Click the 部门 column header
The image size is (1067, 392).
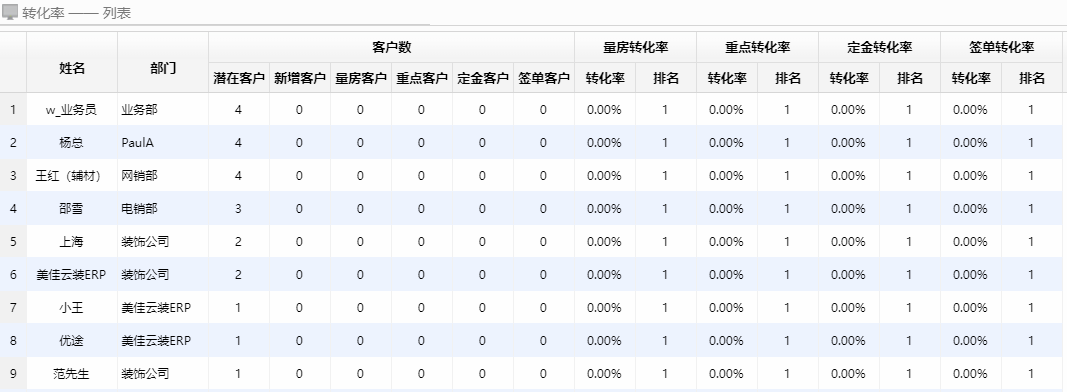pos(163,68)
